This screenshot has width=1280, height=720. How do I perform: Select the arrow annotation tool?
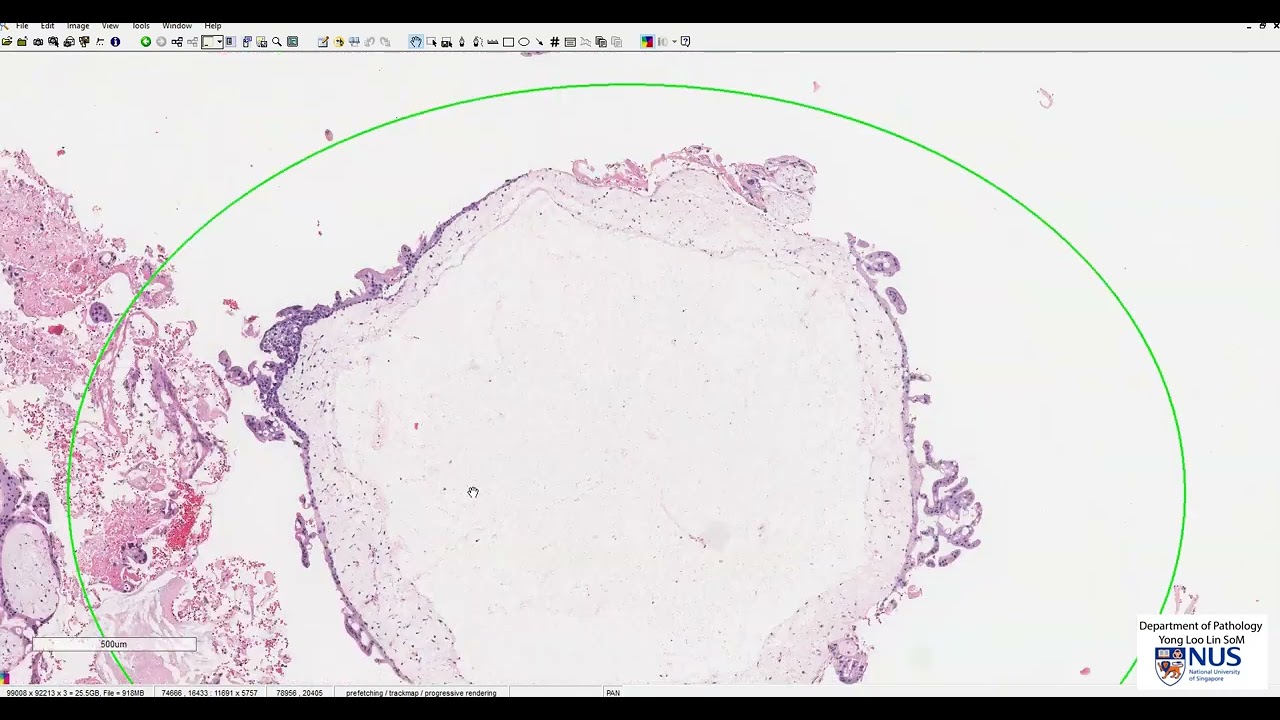click(x=539, y=42)
